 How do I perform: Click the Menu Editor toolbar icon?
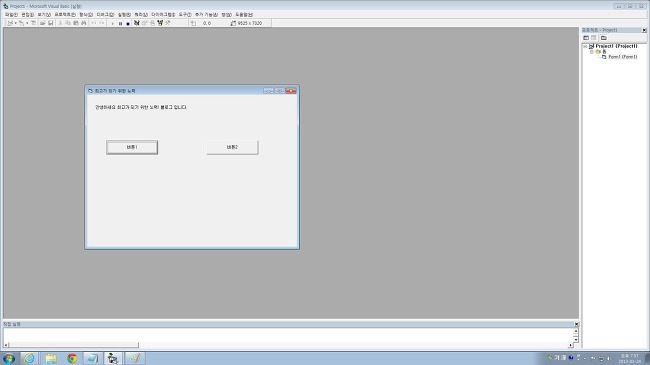[x=33, y=23]
